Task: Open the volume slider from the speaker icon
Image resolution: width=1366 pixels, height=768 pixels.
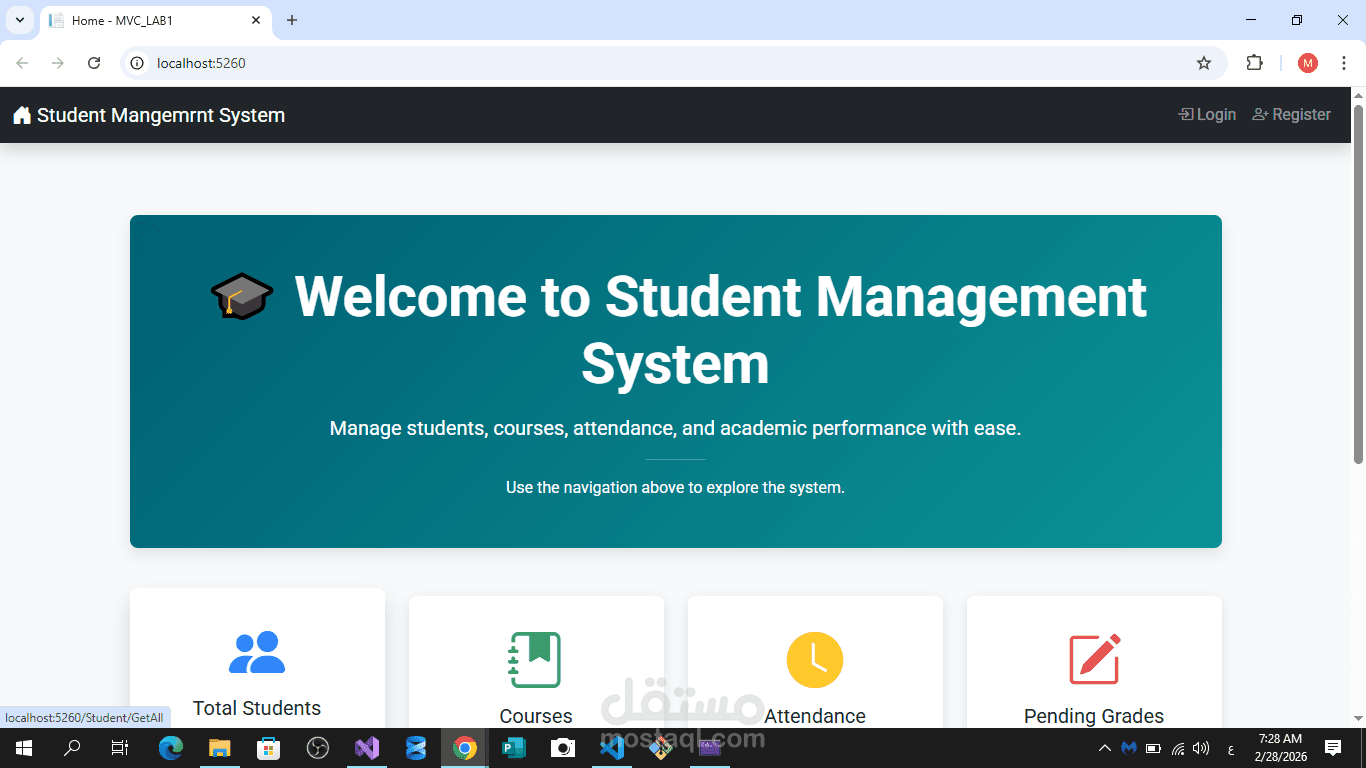Action: (1201, 747)
